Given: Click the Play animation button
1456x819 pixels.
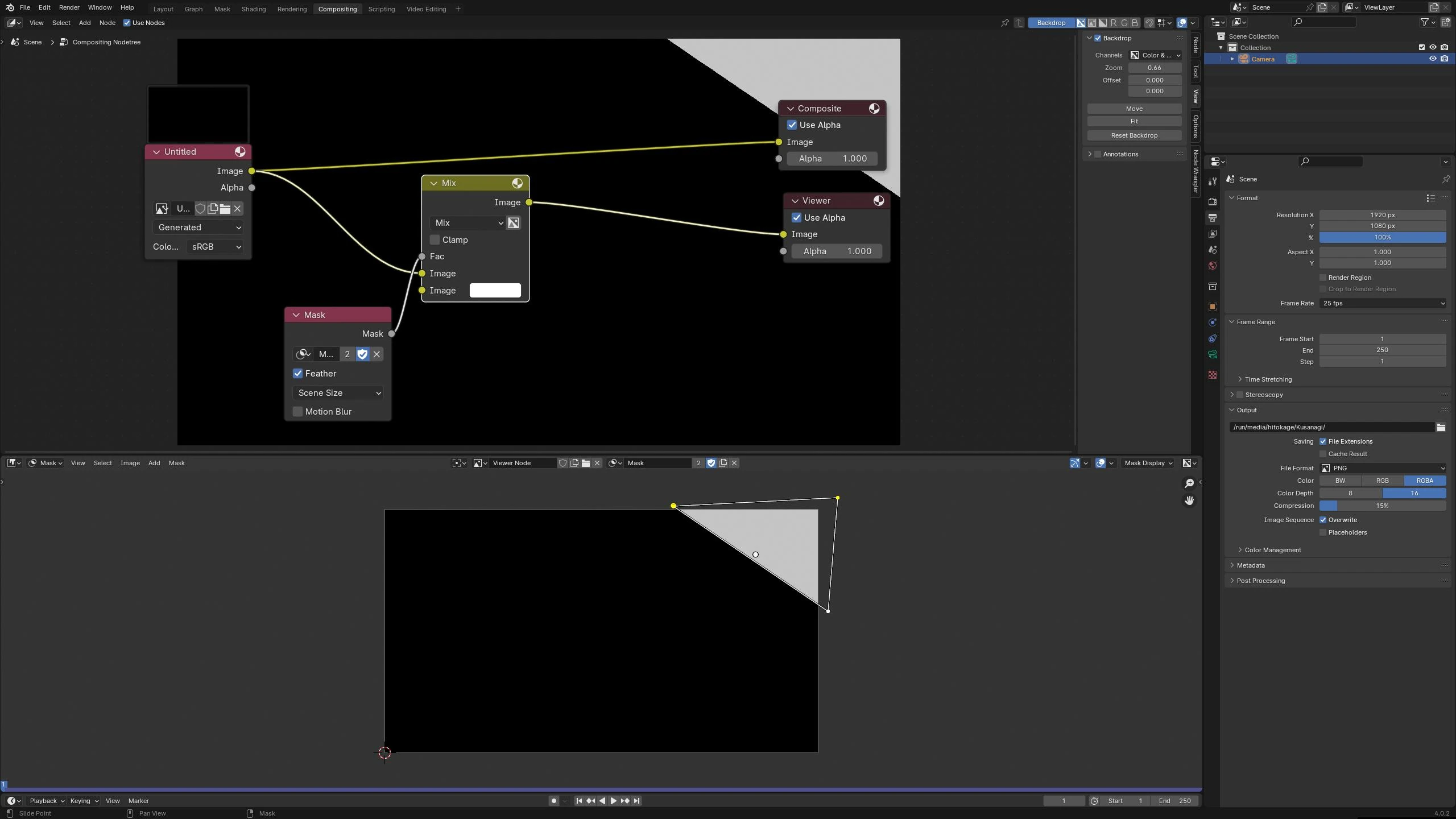Looking at the screenshot, I should [613, 801].
